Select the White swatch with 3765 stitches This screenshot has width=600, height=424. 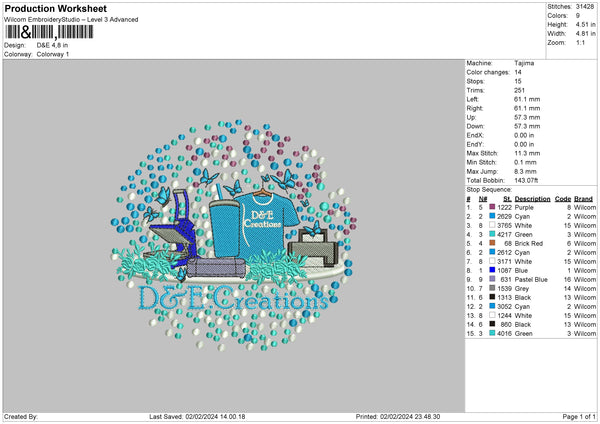click(492, 225)
